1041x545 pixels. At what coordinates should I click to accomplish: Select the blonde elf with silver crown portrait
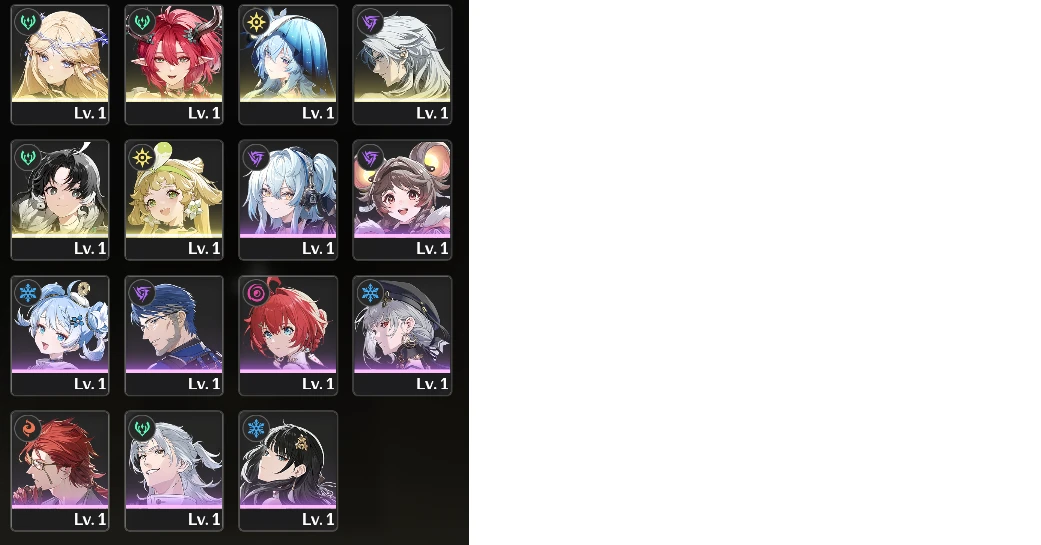click(x=60, y=64)
